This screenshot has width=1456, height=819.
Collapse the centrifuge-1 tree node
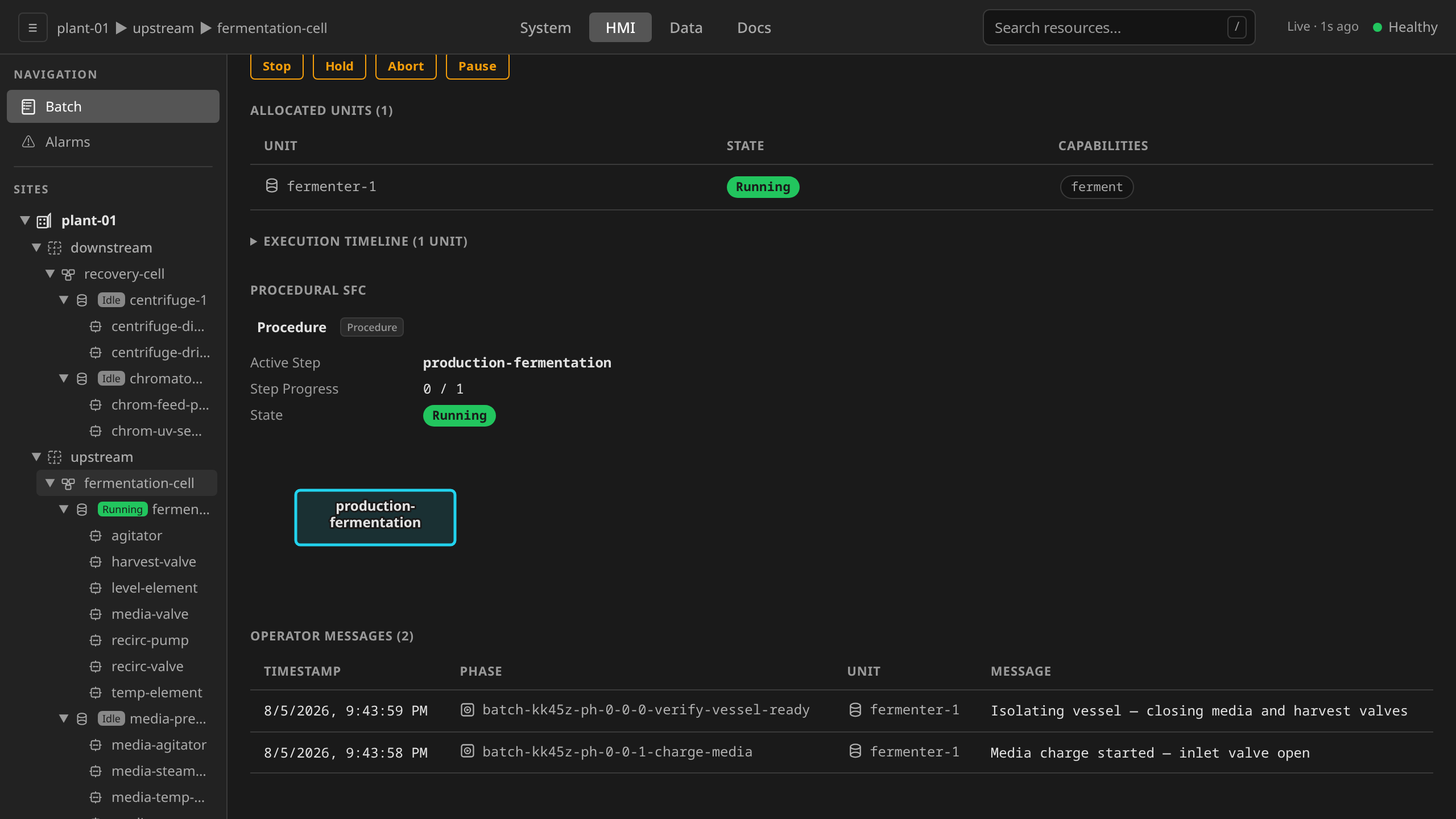(x=64, y=300)
